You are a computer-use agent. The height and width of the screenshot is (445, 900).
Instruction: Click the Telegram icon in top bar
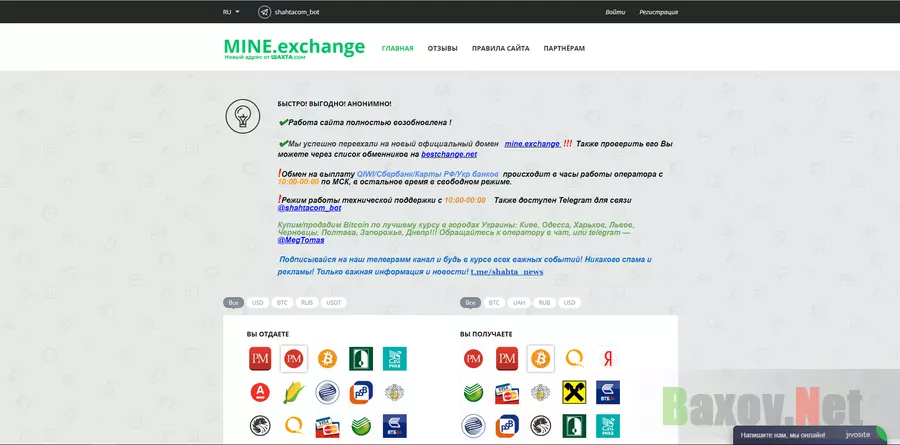pyautogui.click(x=264, y=11)
